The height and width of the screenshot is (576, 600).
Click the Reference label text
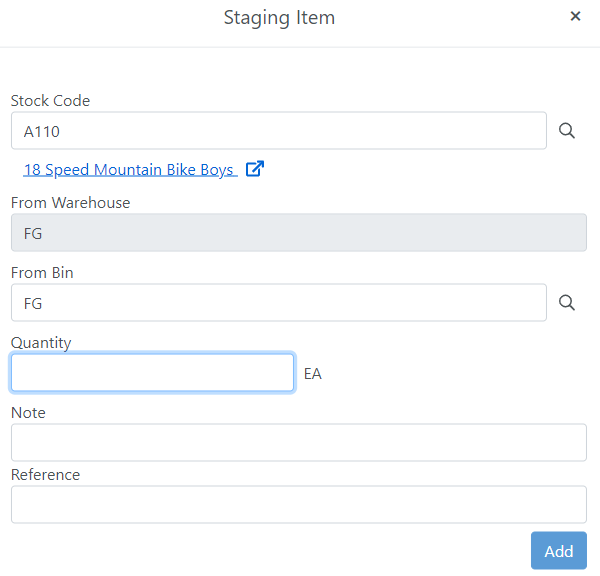(x=45, y=475)
